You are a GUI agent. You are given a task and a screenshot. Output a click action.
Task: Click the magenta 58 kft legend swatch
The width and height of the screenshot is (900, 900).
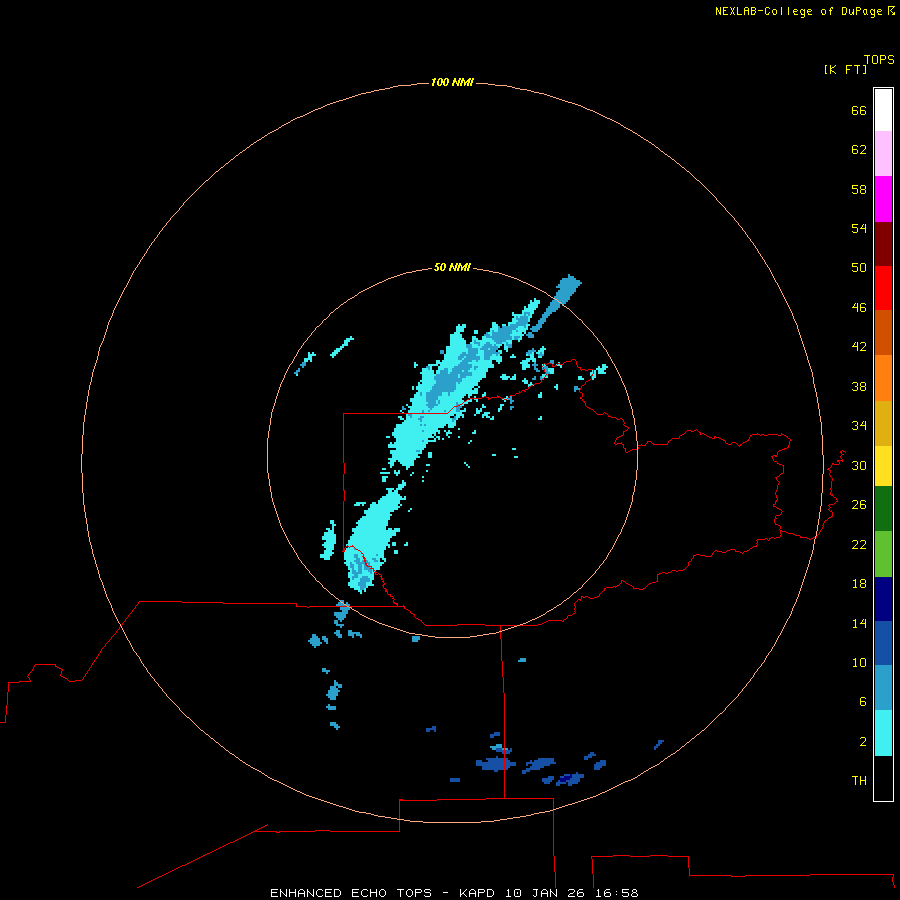883,198
